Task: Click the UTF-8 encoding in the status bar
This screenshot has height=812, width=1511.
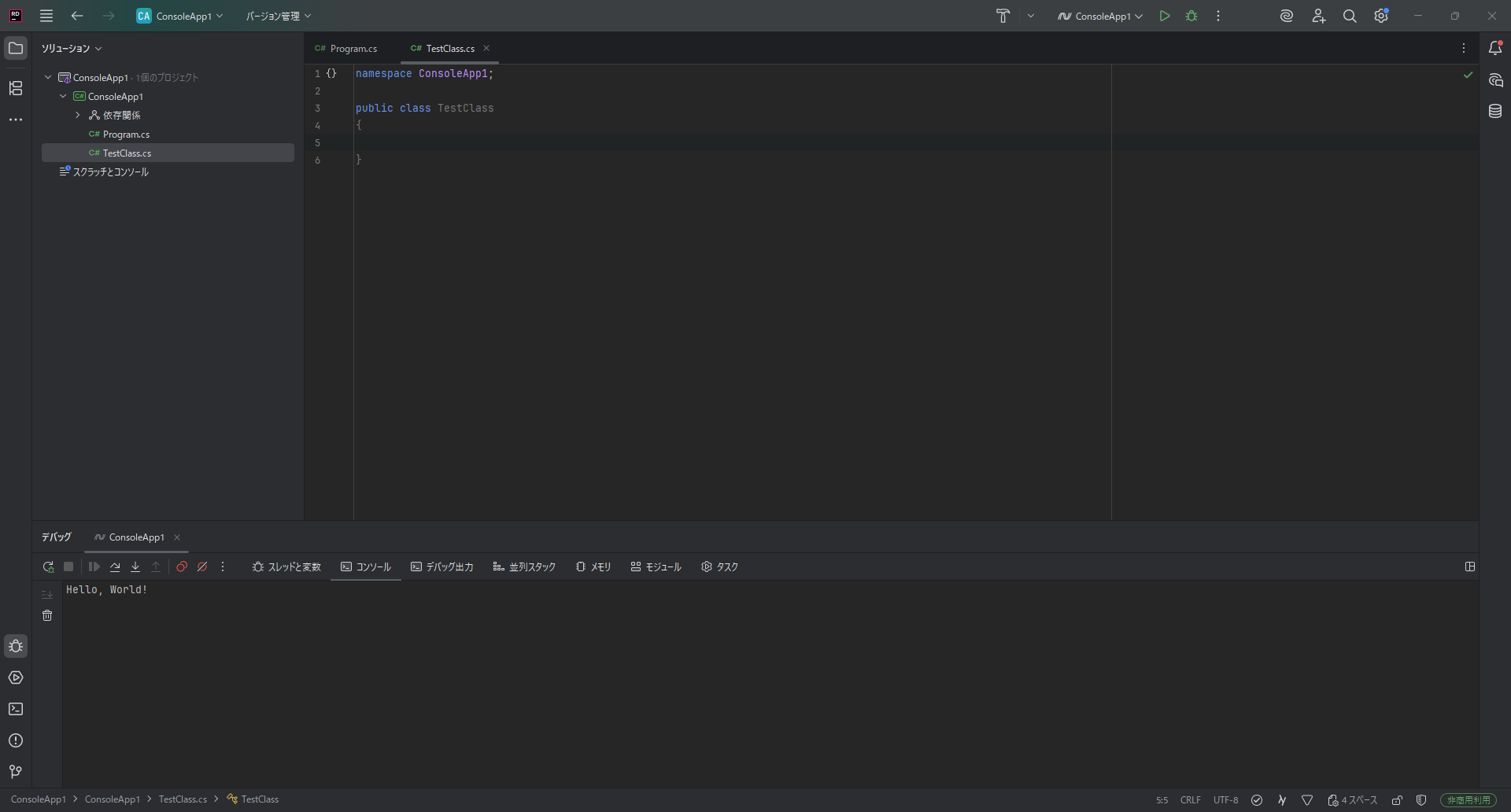Action: click(1225, 800)
